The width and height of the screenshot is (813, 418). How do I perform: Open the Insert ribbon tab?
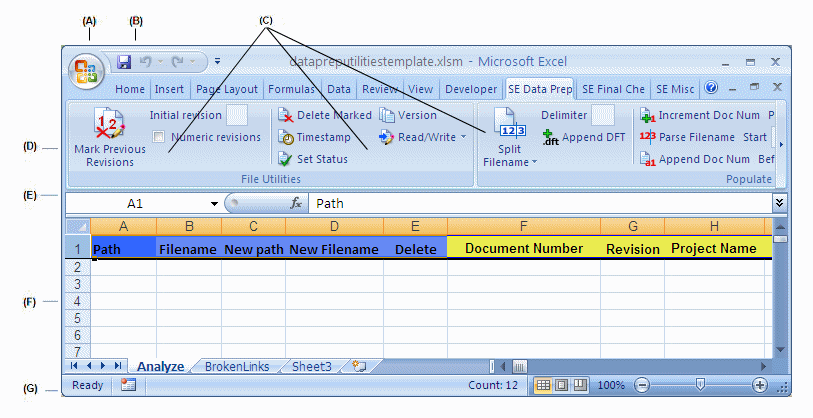[169, 89]
